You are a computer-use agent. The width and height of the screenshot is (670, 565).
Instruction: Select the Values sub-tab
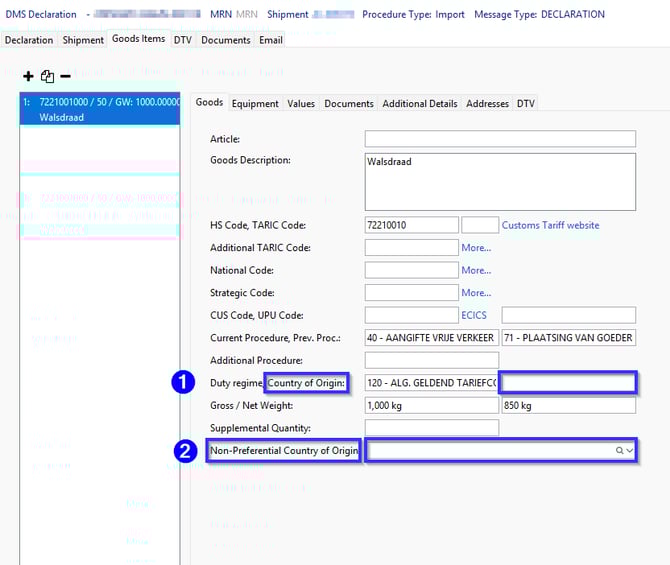coord(301,103)
